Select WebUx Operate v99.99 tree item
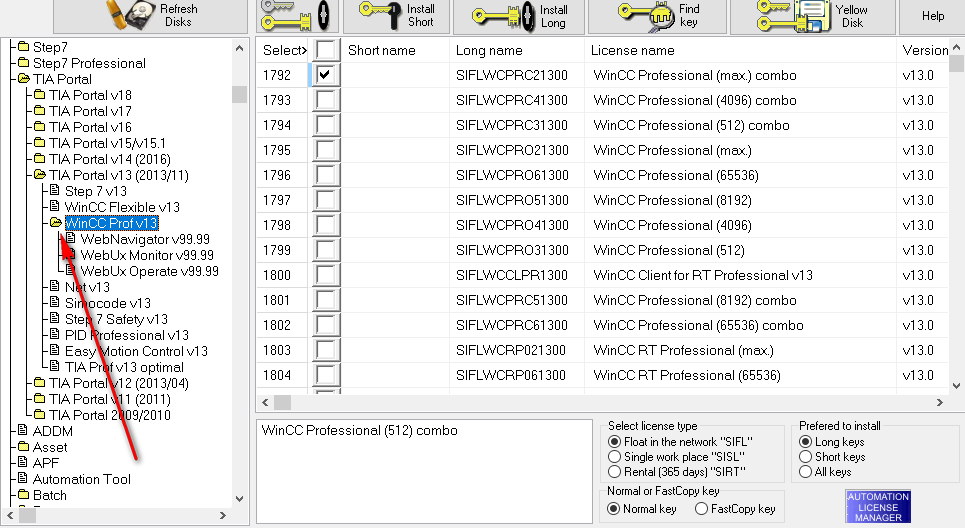 (x=150, y=271)
